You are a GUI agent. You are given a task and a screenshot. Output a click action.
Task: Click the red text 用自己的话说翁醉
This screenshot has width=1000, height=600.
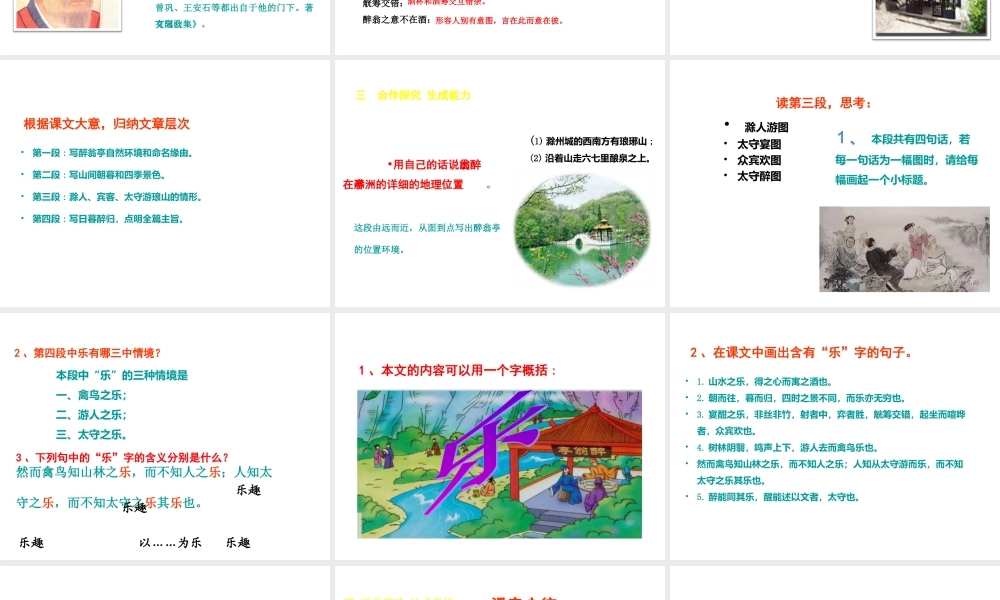pyautogui.click(x=434, y=165)
